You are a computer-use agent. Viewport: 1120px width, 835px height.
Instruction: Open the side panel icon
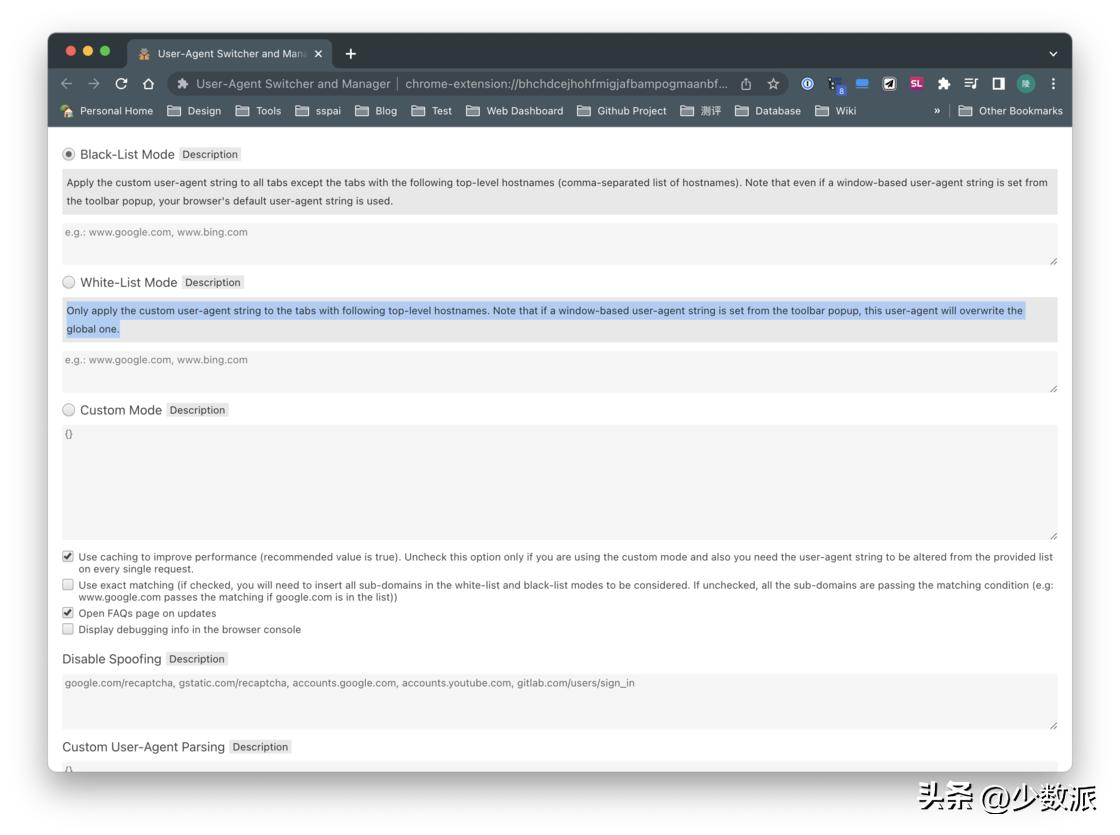pos(999,84)
